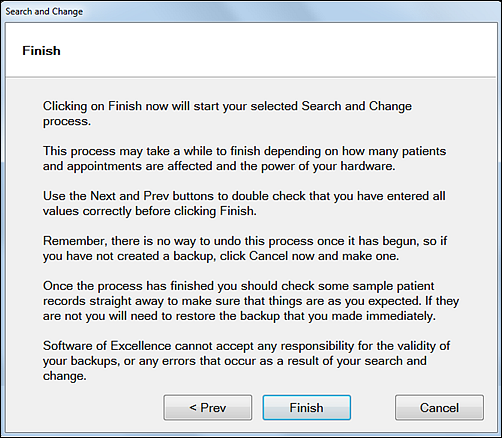
Task: Cancel the Search and Change wizard
Action: coord(439,407)
